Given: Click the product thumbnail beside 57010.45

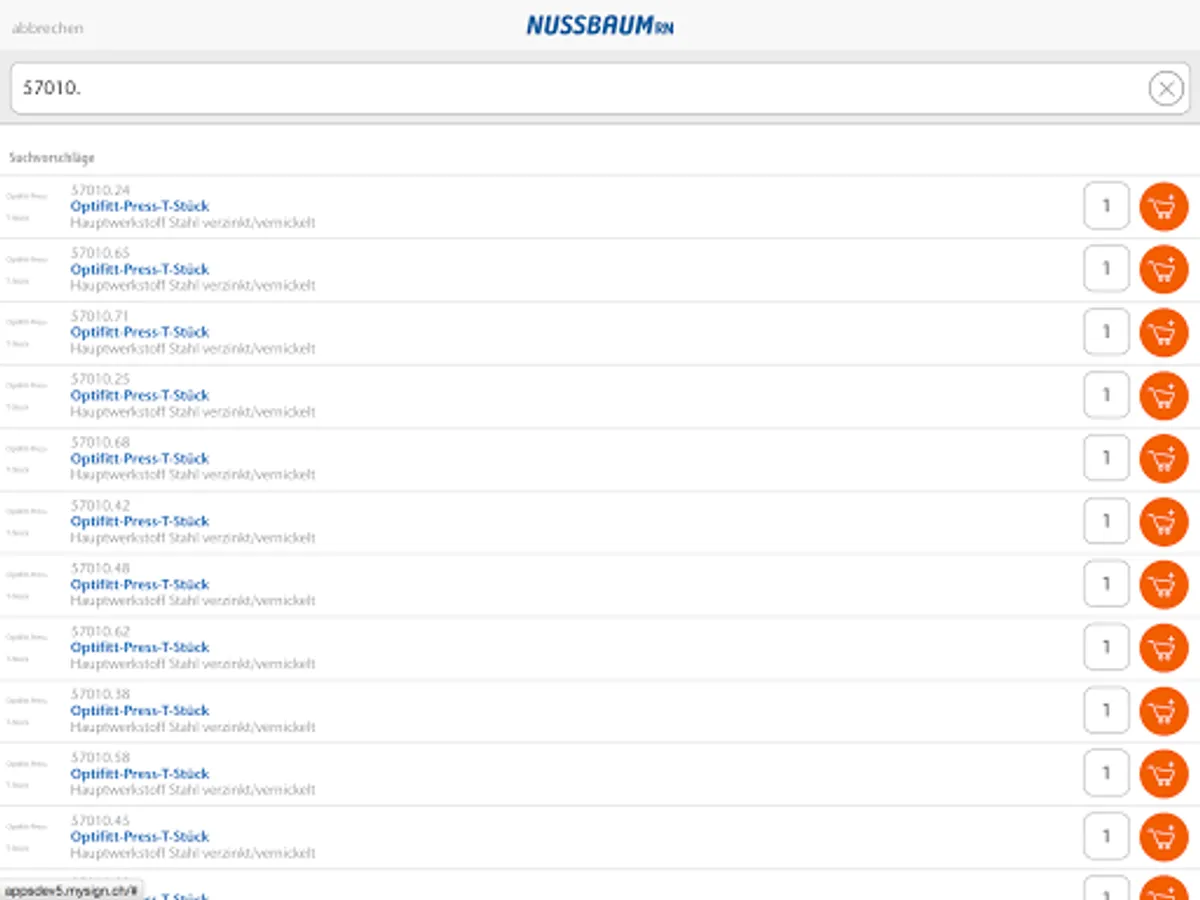Looking at the screenshot, I should click(26, 837).
